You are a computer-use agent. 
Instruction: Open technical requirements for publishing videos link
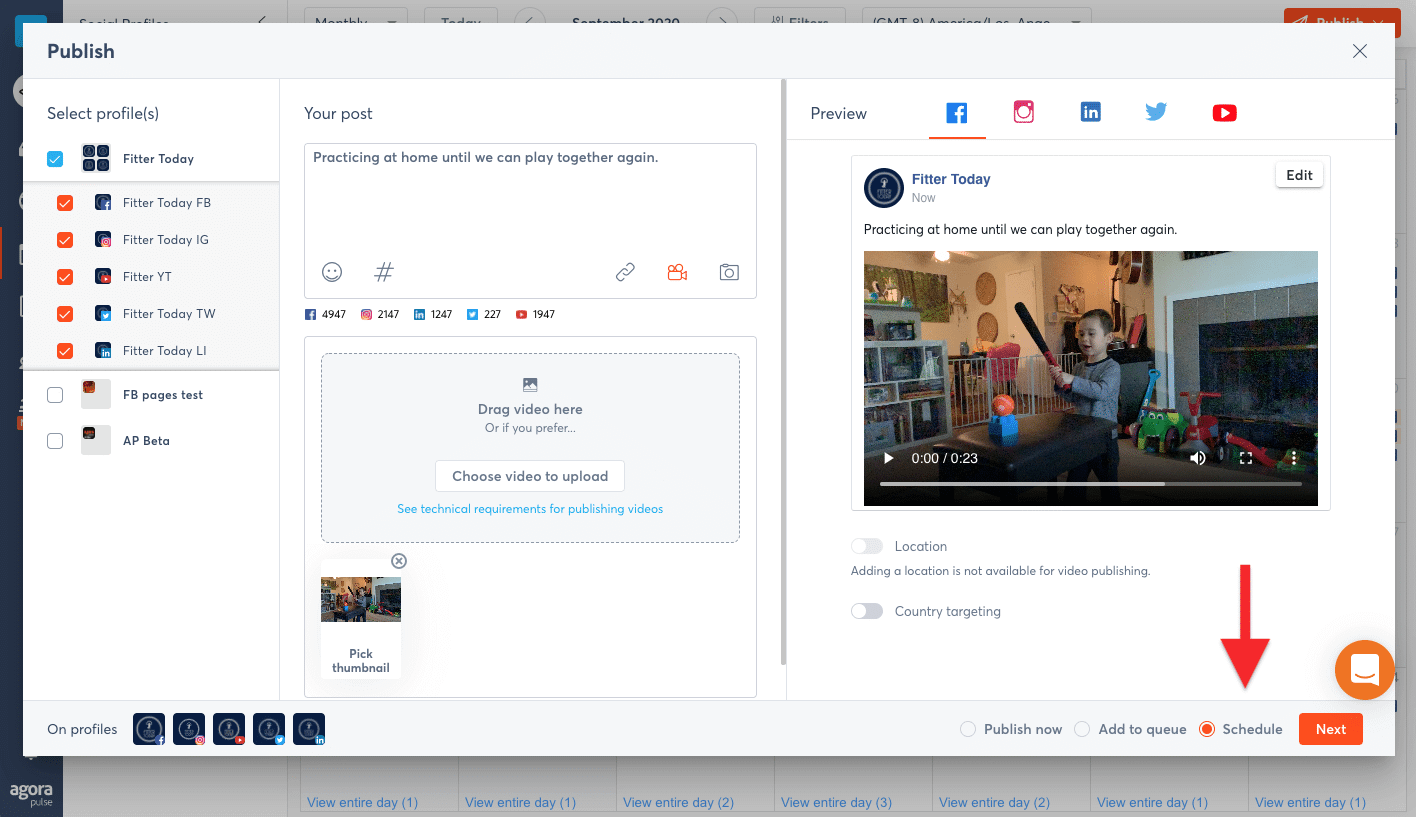pyautogui.click(x=530, y=509)
